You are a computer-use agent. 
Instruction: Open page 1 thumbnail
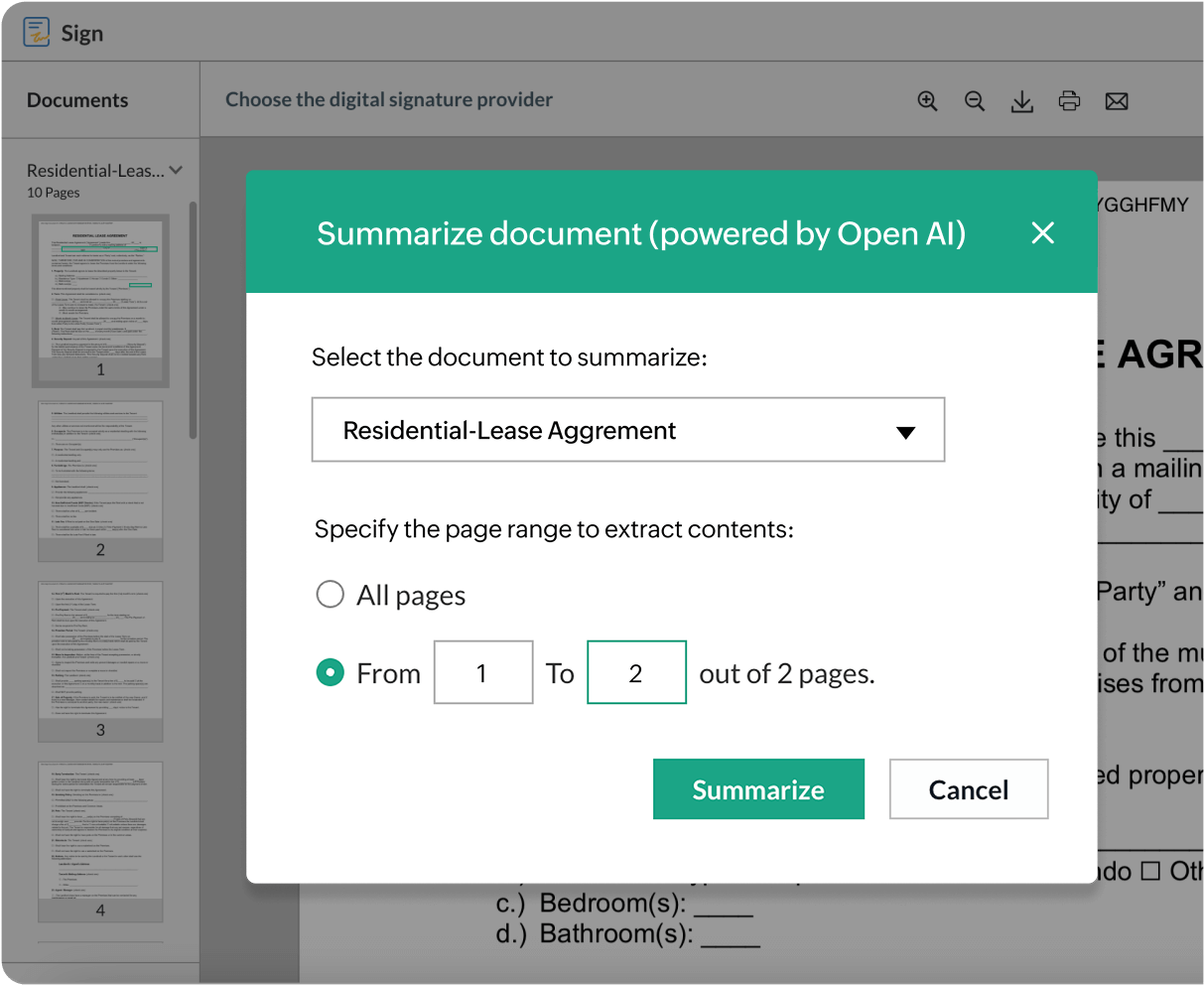(x=100, y=301)
